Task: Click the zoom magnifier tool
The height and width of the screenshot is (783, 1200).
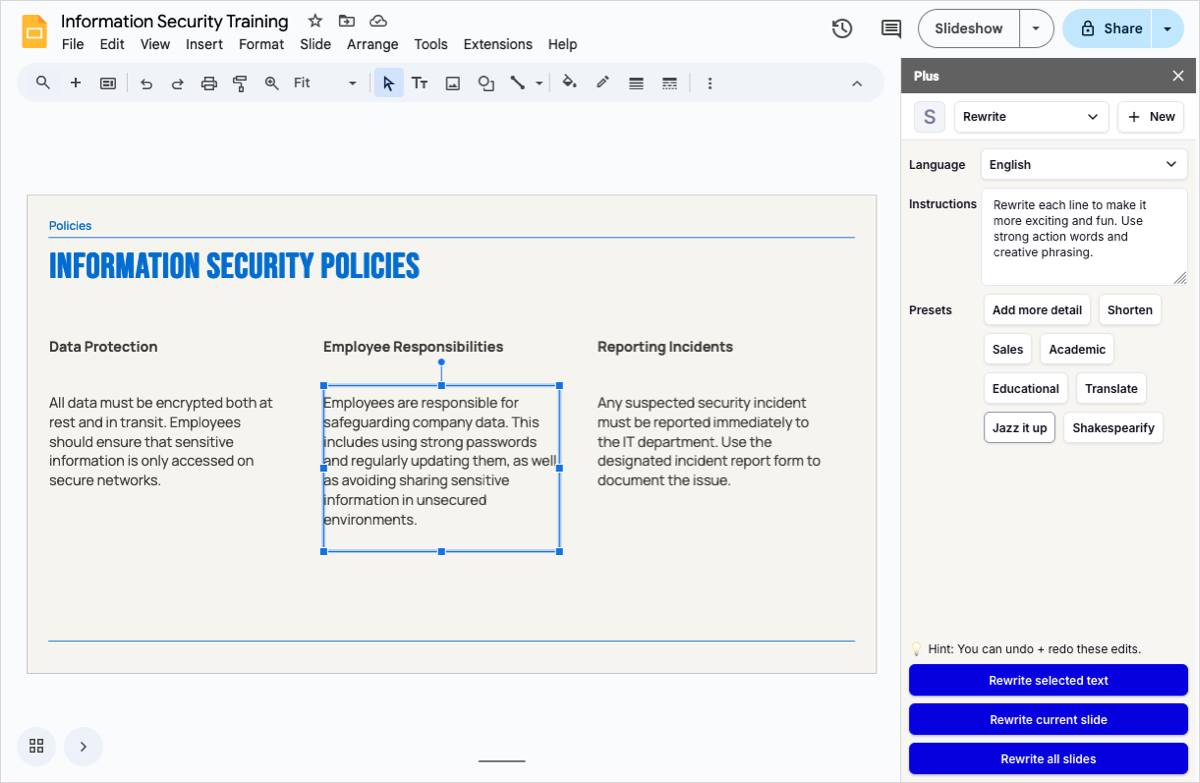Action: tap(271, 83)
